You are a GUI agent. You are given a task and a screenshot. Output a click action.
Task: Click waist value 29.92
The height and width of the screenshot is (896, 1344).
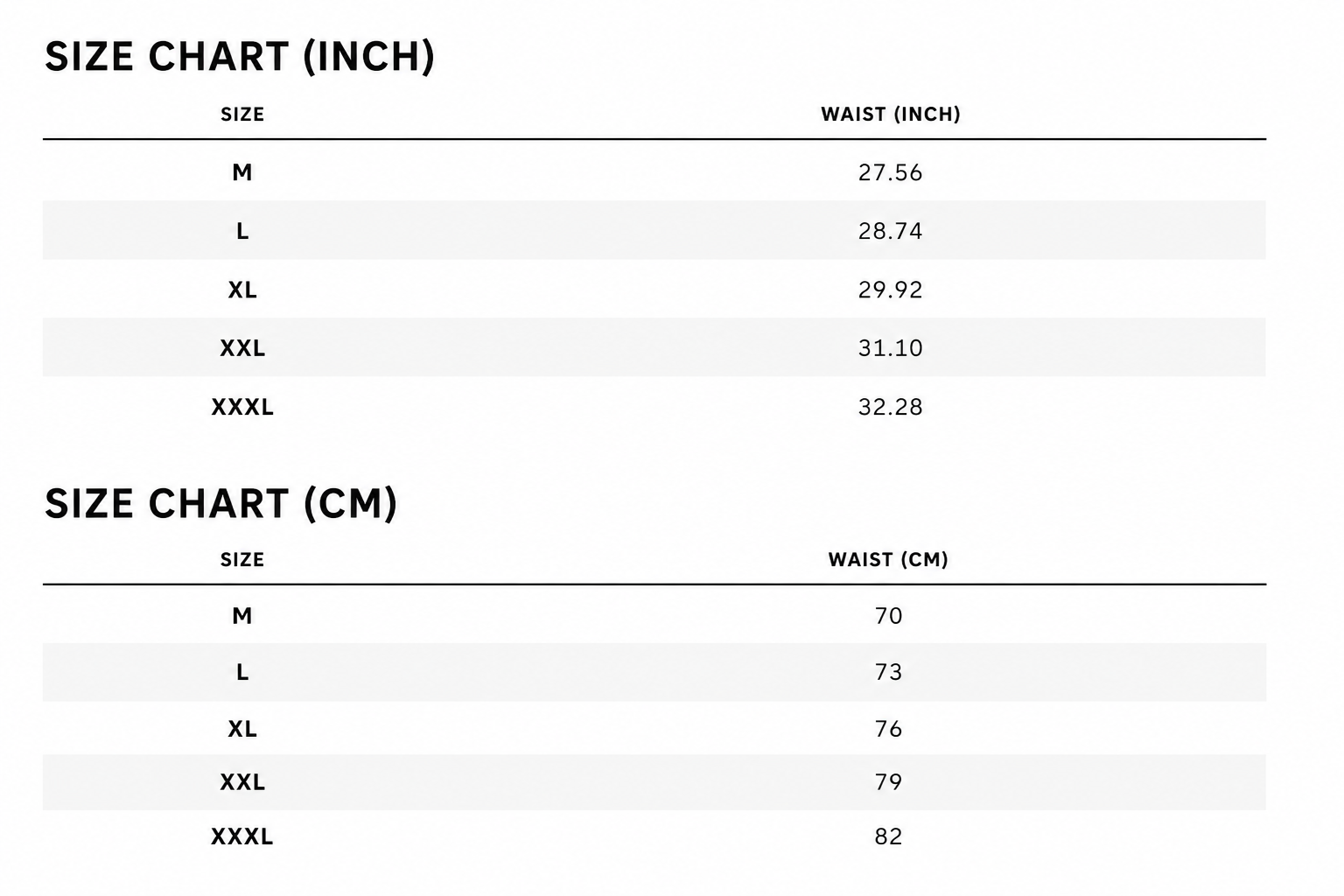click(890, 290)
